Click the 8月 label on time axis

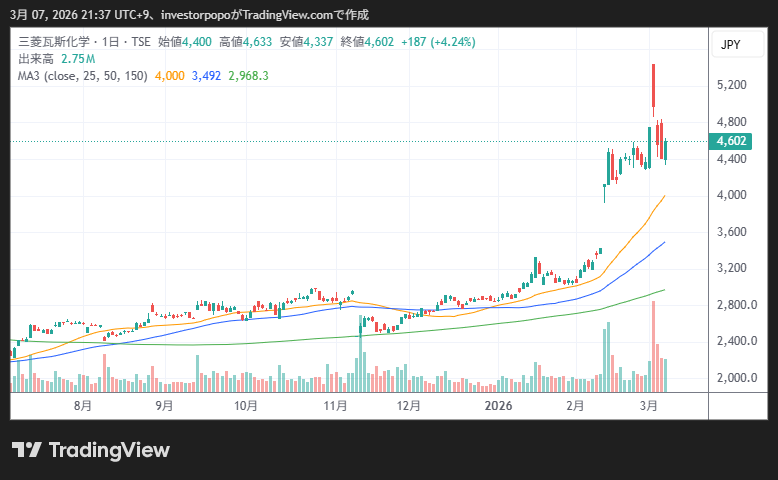pyautogui.click(x=83, y=406)
